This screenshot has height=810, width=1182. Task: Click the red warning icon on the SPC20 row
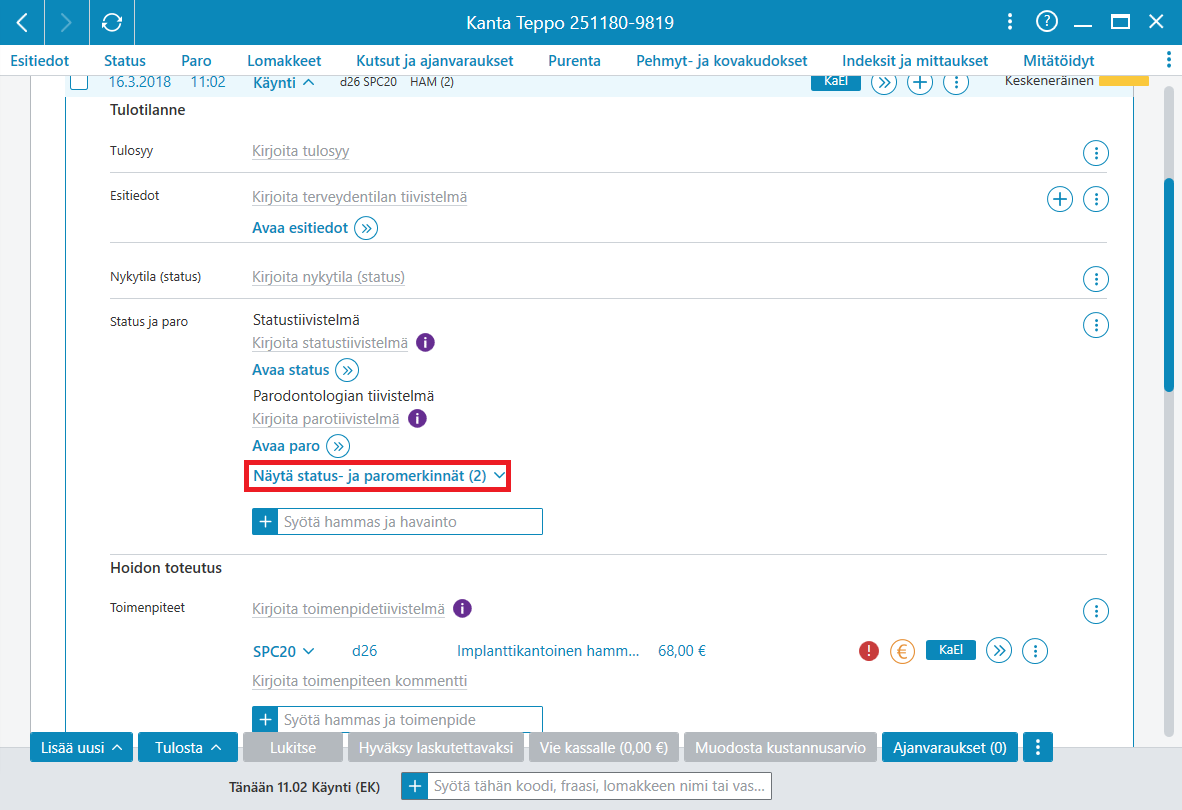[x=868, y=650]
